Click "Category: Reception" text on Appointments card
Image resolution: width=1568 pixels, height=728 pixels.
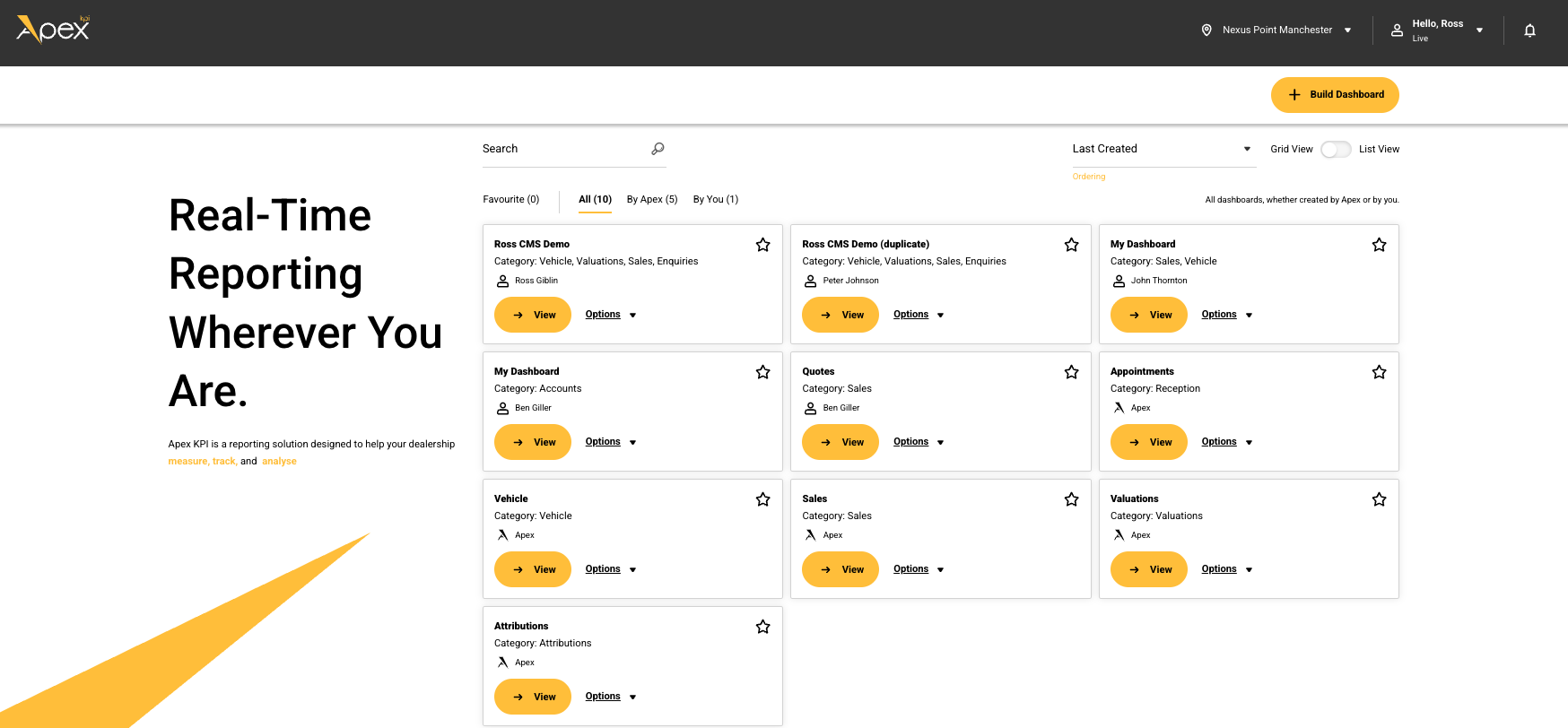[1155, 388]
